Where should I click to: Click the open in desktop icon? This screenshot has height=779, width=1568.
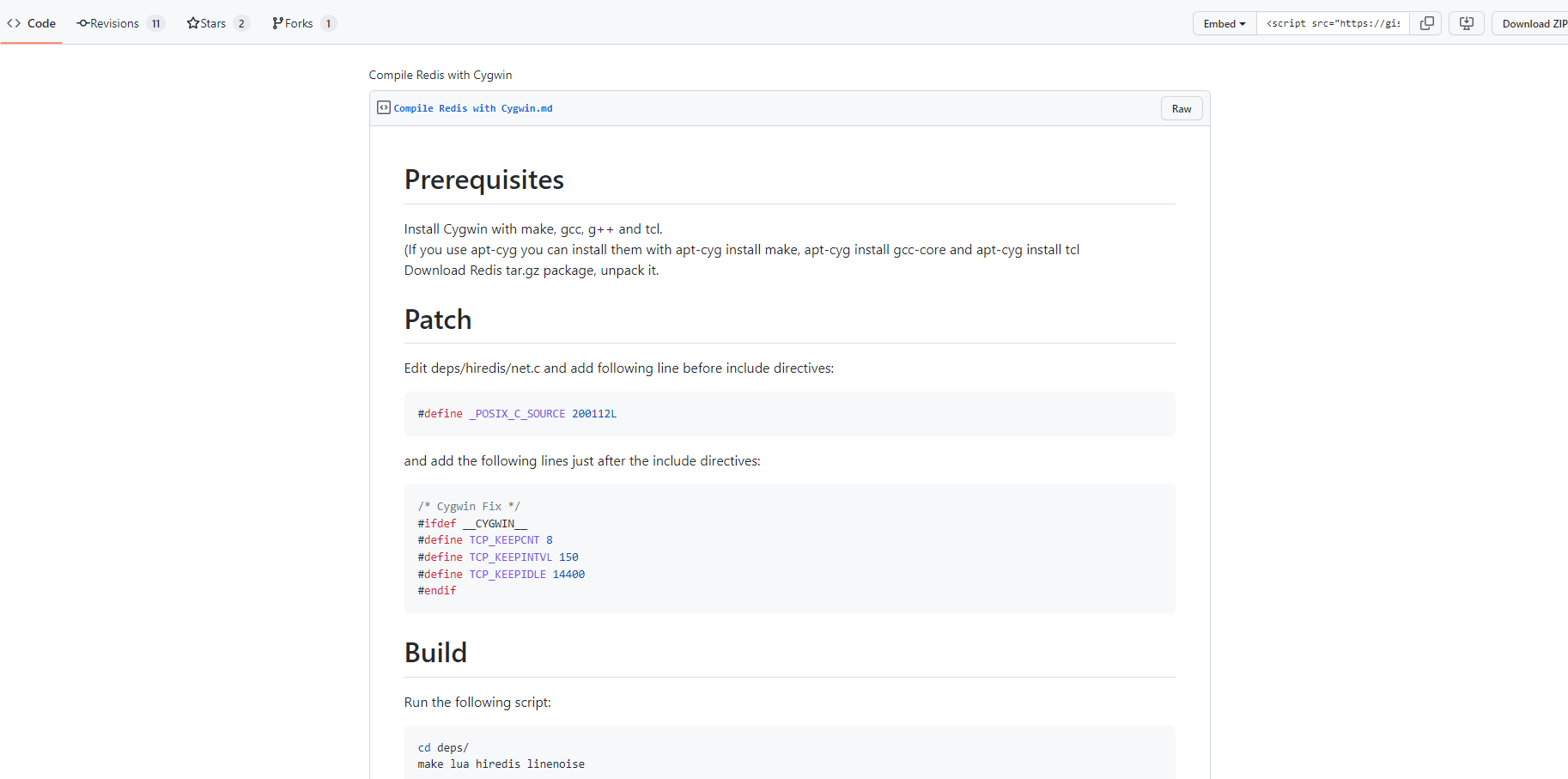coord(1467,23)
